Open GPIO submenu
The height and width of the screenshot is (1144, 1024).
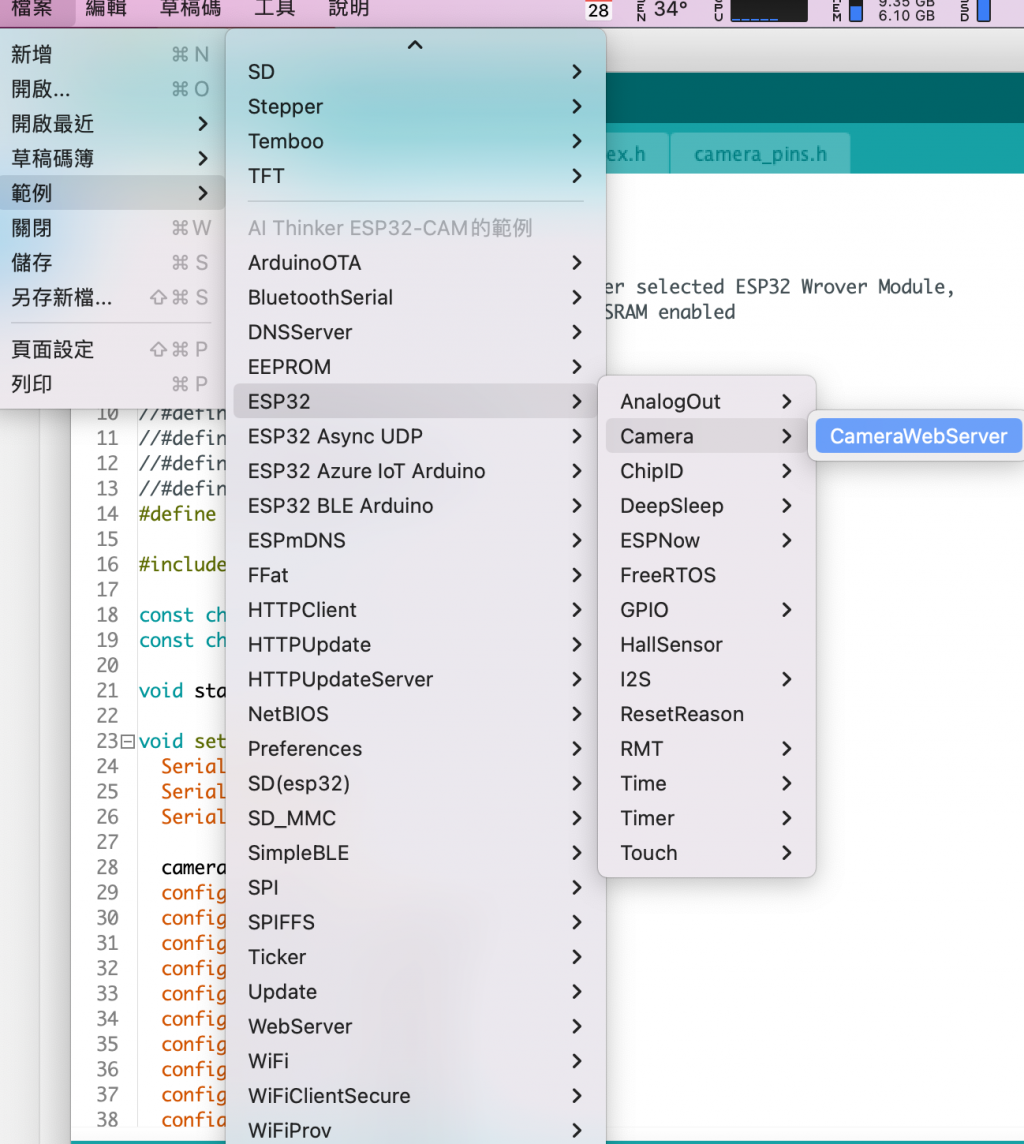(706, 610)
